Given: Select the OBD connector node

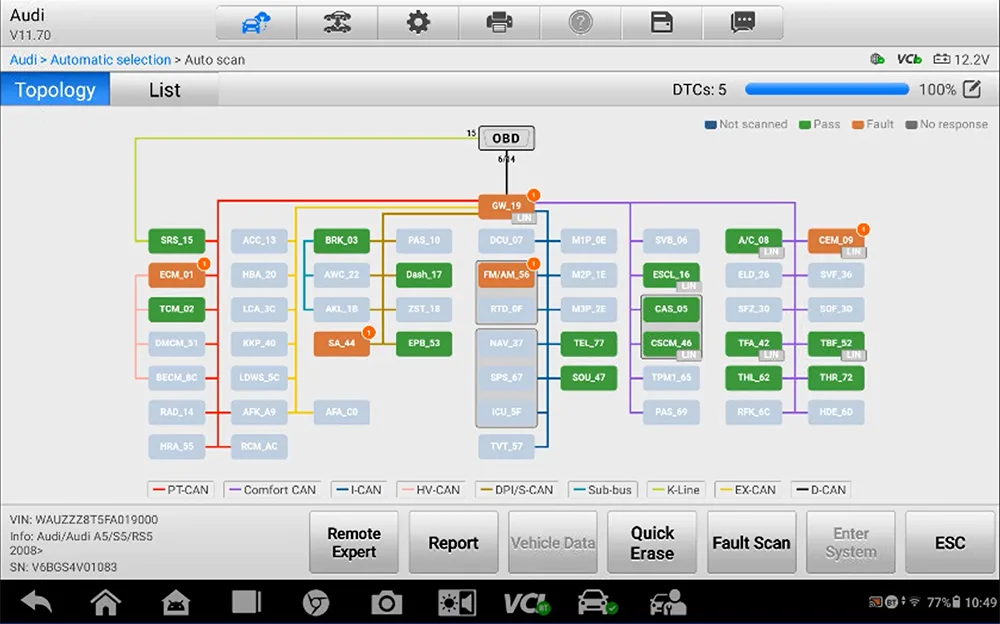Looking at the screenshot, I should click(506, 138).
